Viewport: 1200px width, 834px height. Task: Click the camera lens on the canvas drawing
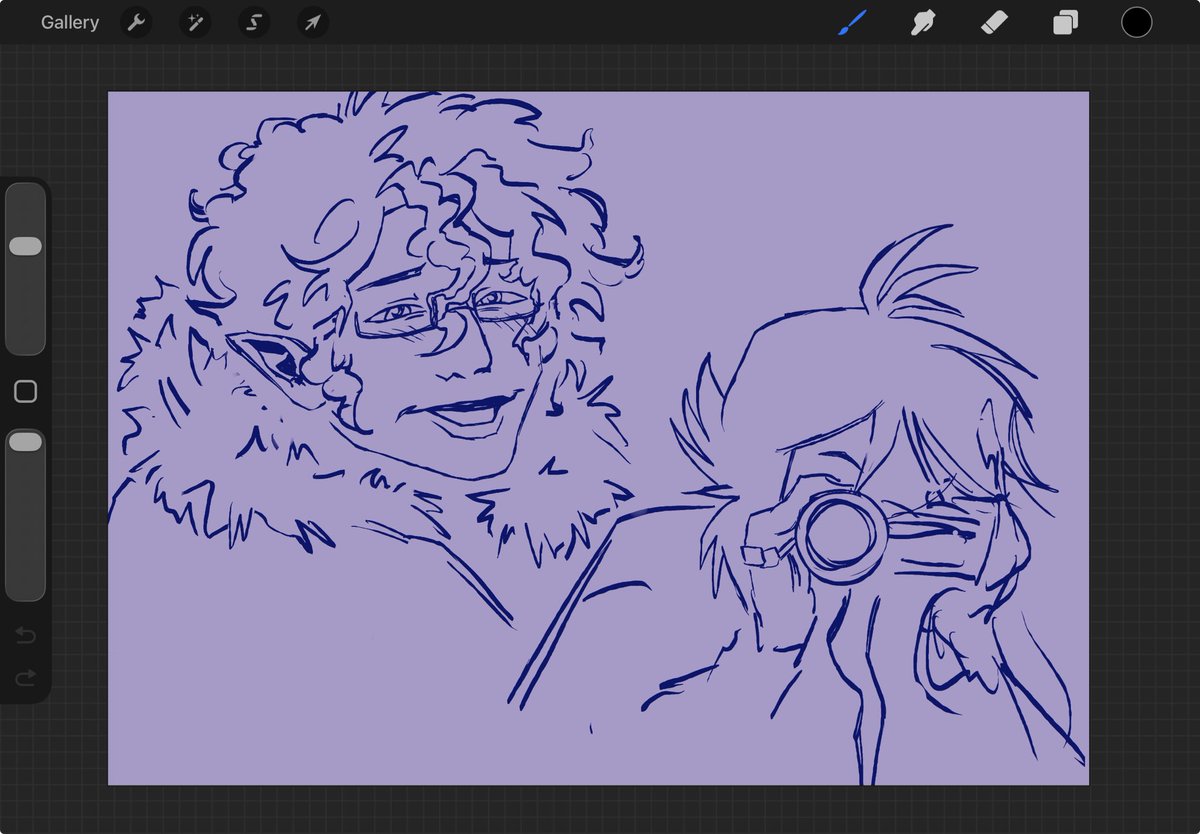pos(841,534)
